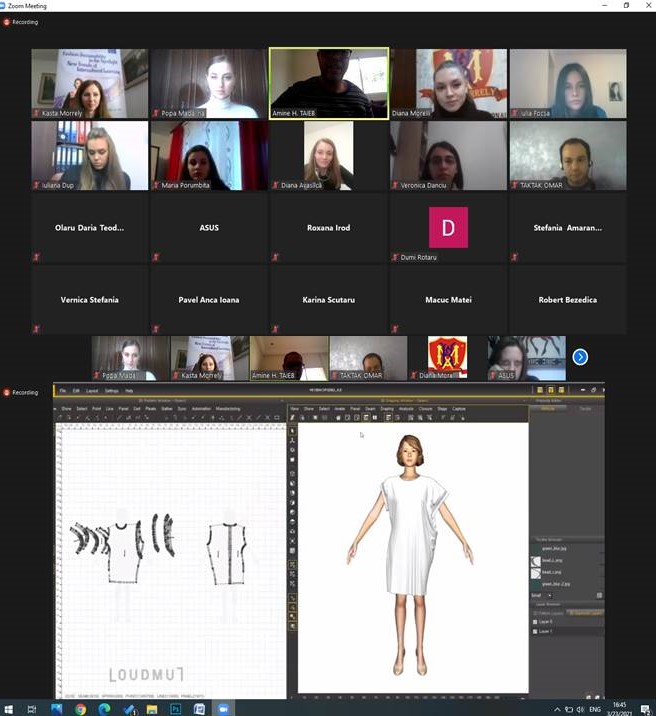Image resolution: width=656 pixels, height=716 pixels.
Task: Toggle the Layer 1 checkbox
Action: pyautogui.click(x=535, y=632)
